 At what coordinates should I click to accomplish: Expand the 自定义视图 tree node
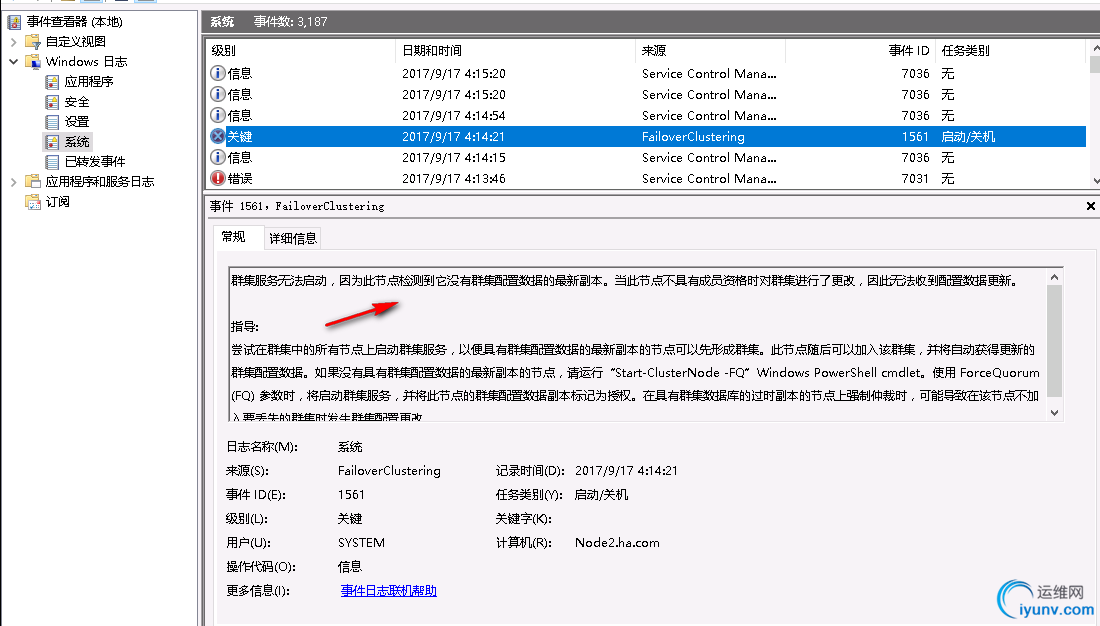click(x=13, y=42)
